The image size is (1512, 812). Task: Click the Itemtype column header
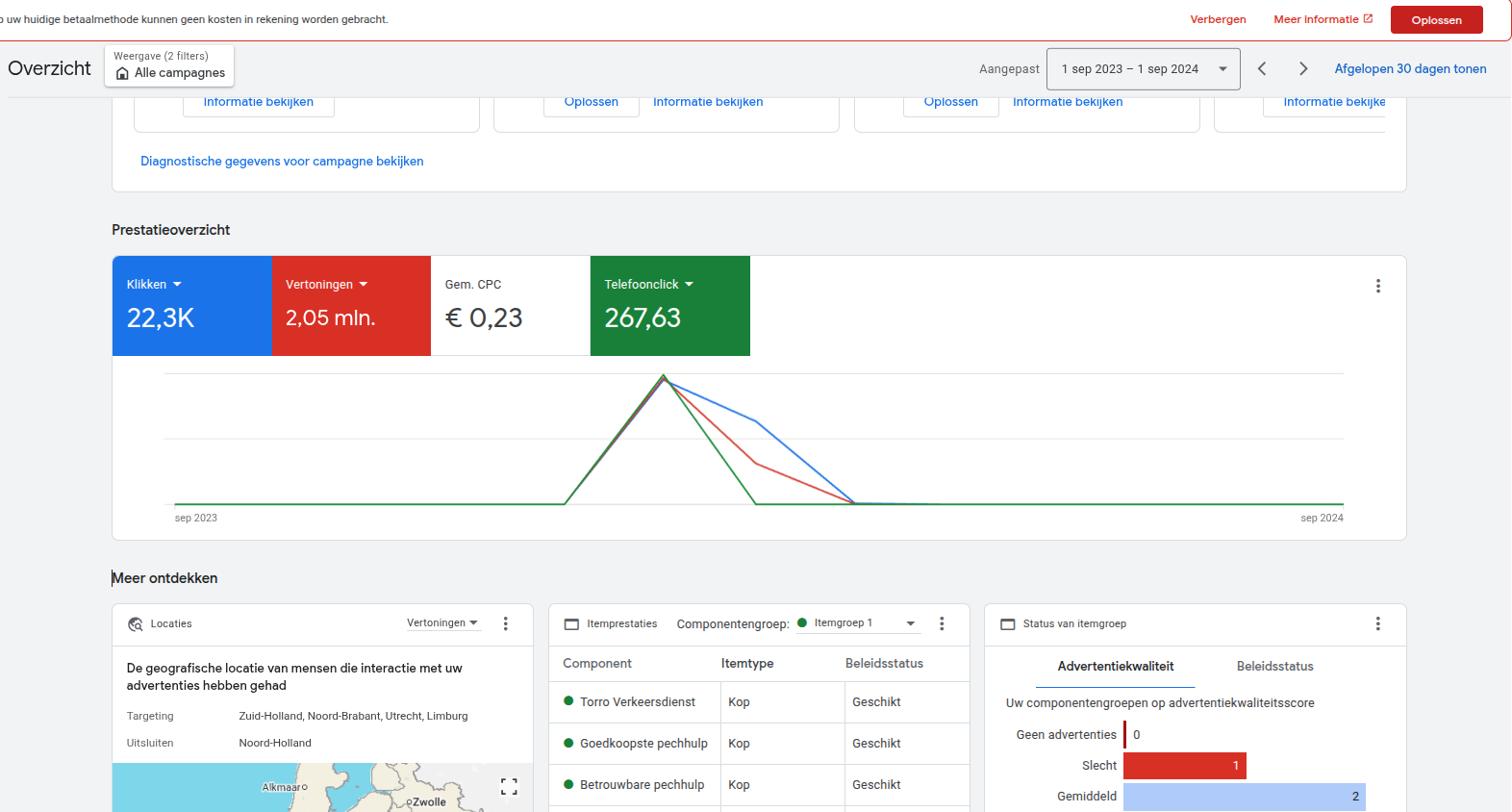[x=747, y=664]
